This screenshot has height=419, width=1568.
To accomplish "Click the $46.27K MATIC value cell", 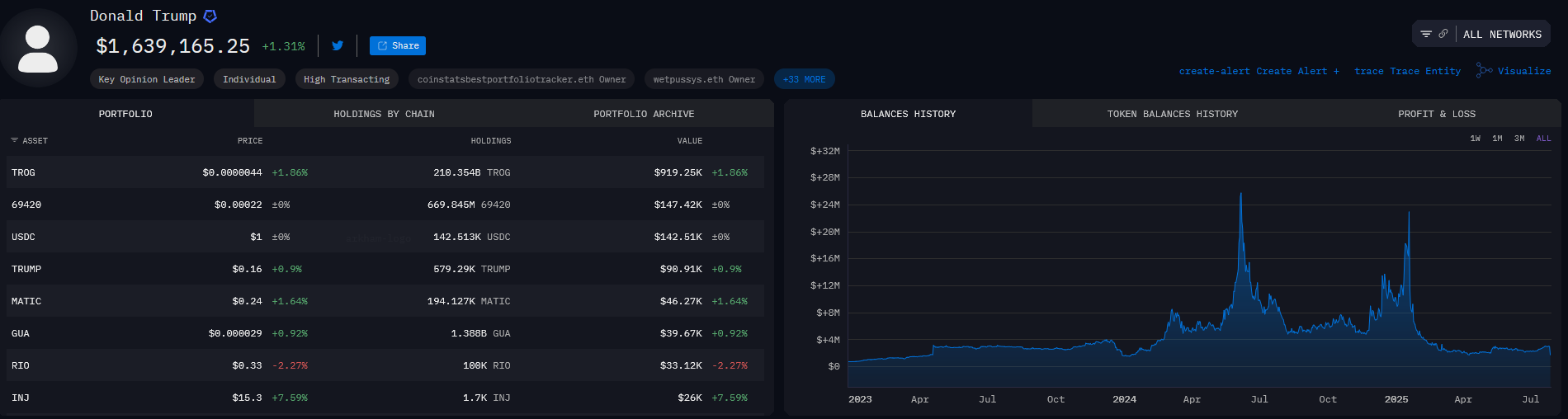I will point(682,301).
